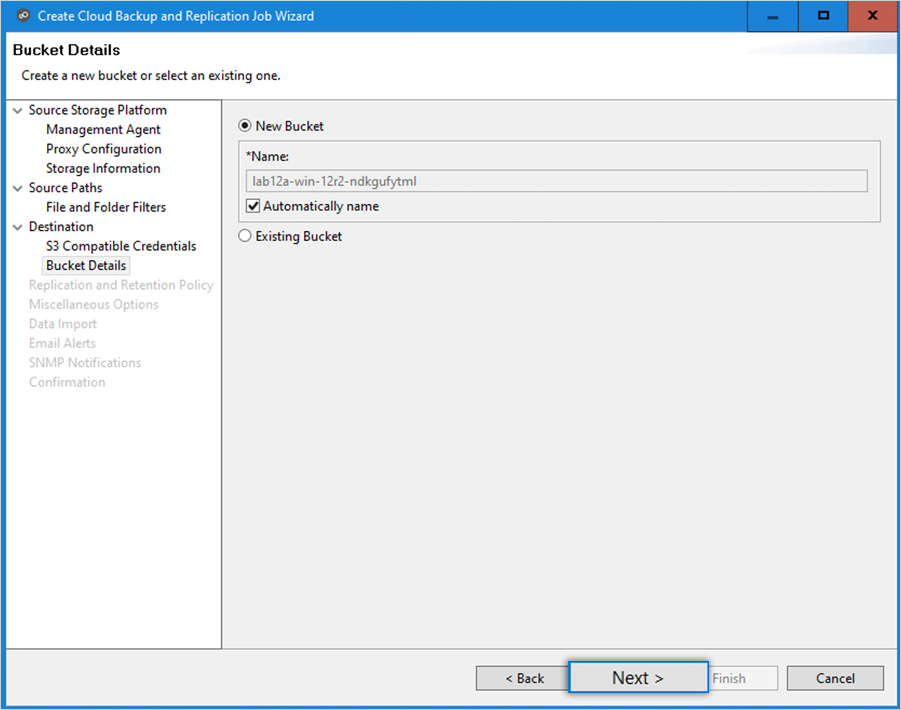
Task: Select Storage Information in the tree
Action: pos(103,169)
